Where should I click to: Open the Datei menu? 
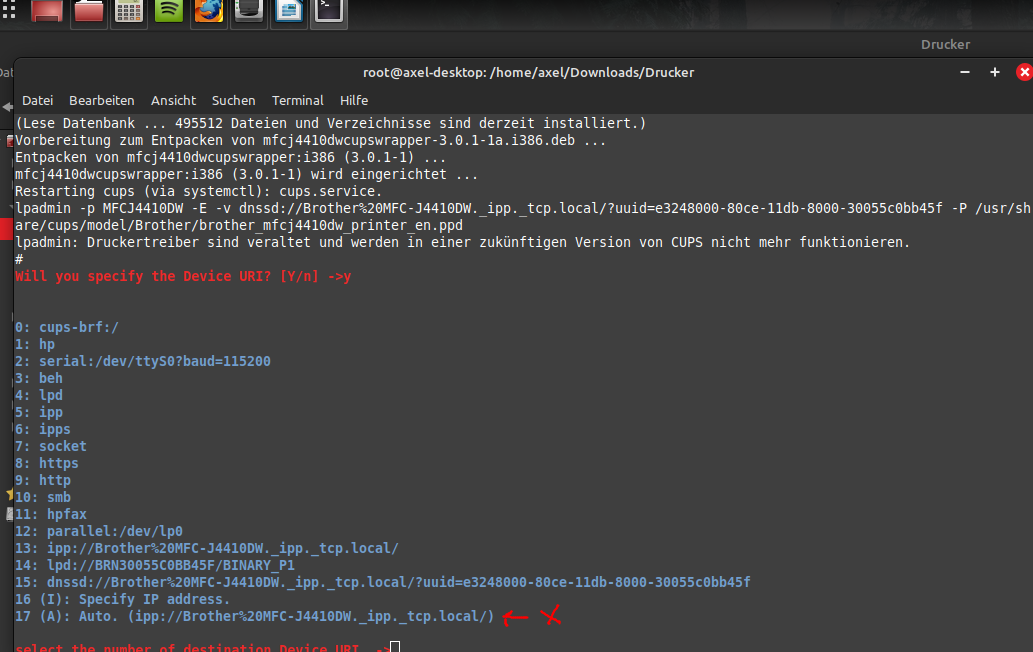(x=38, y=101)
